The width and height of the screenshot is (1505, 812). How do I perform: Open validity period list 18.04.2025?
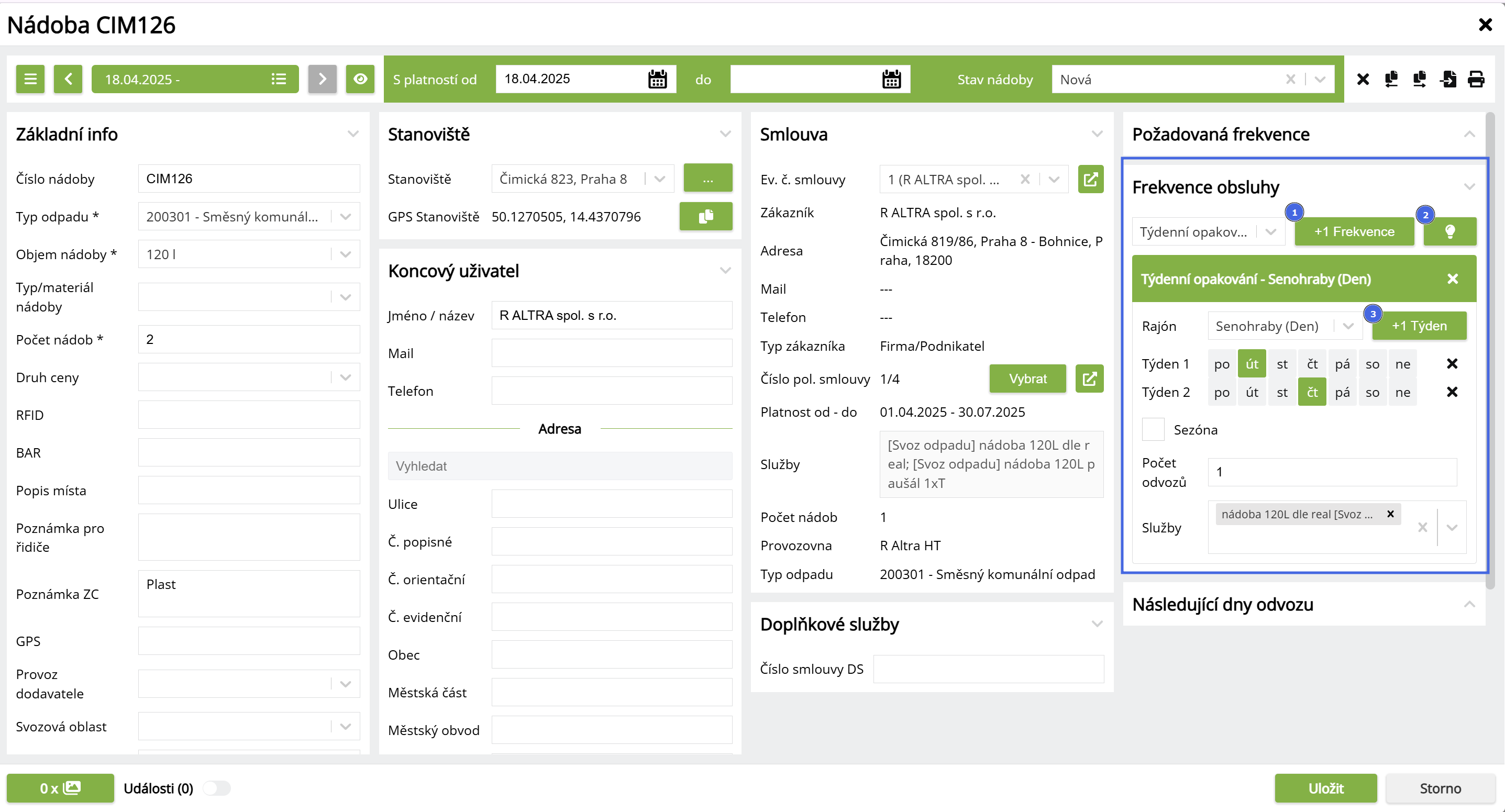pyautogui.click(x=195, y=79)
